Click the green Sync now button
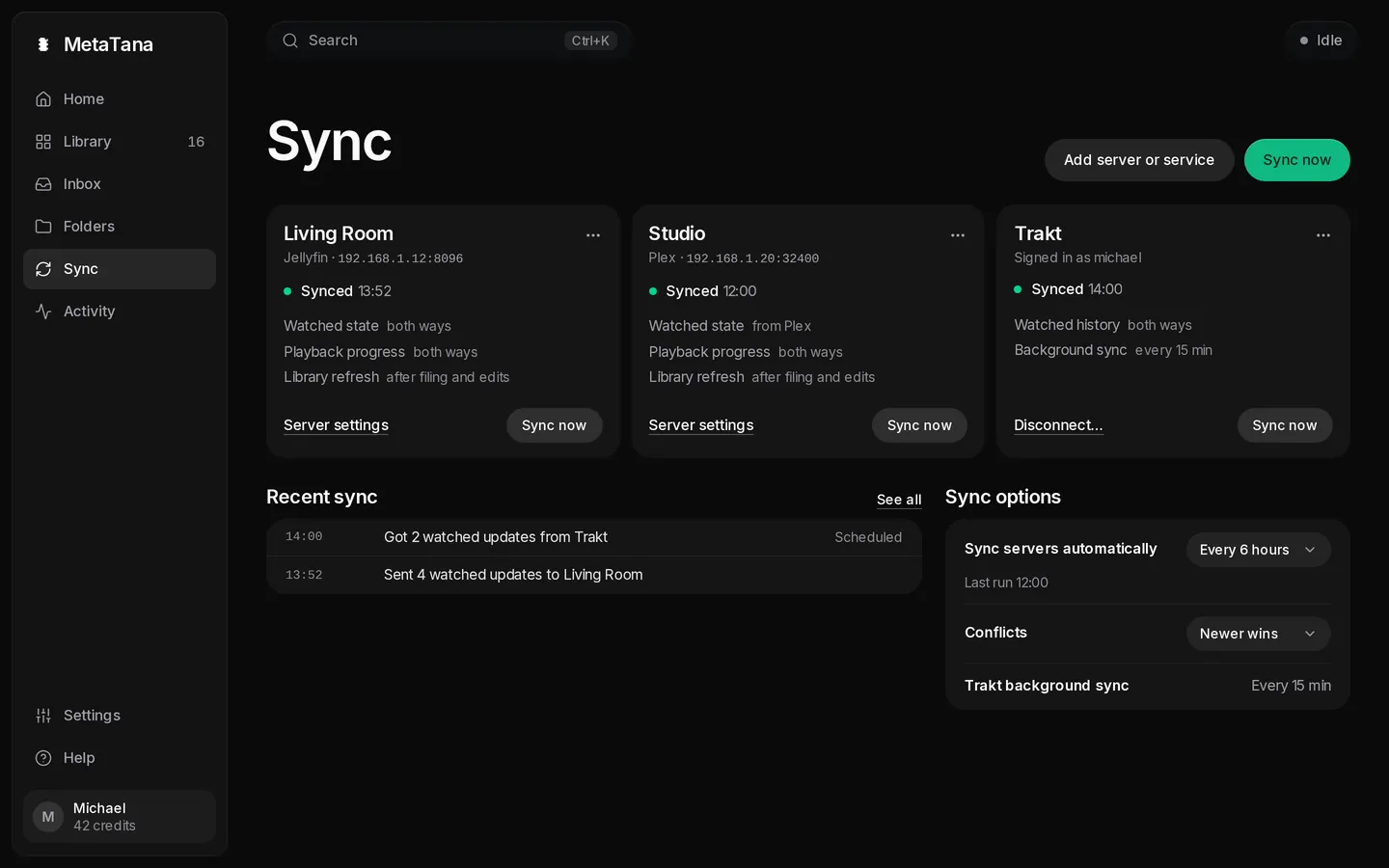1389x868 pixels. (1297, 160)
